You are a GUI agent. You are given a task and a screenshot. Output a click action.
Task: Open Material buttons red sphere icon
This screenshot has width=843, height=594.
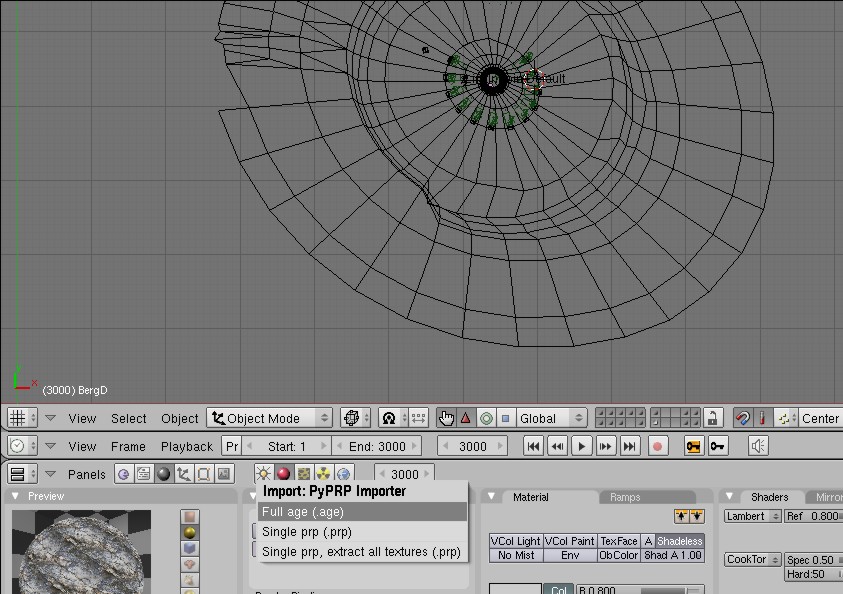(x=283, y=474)
